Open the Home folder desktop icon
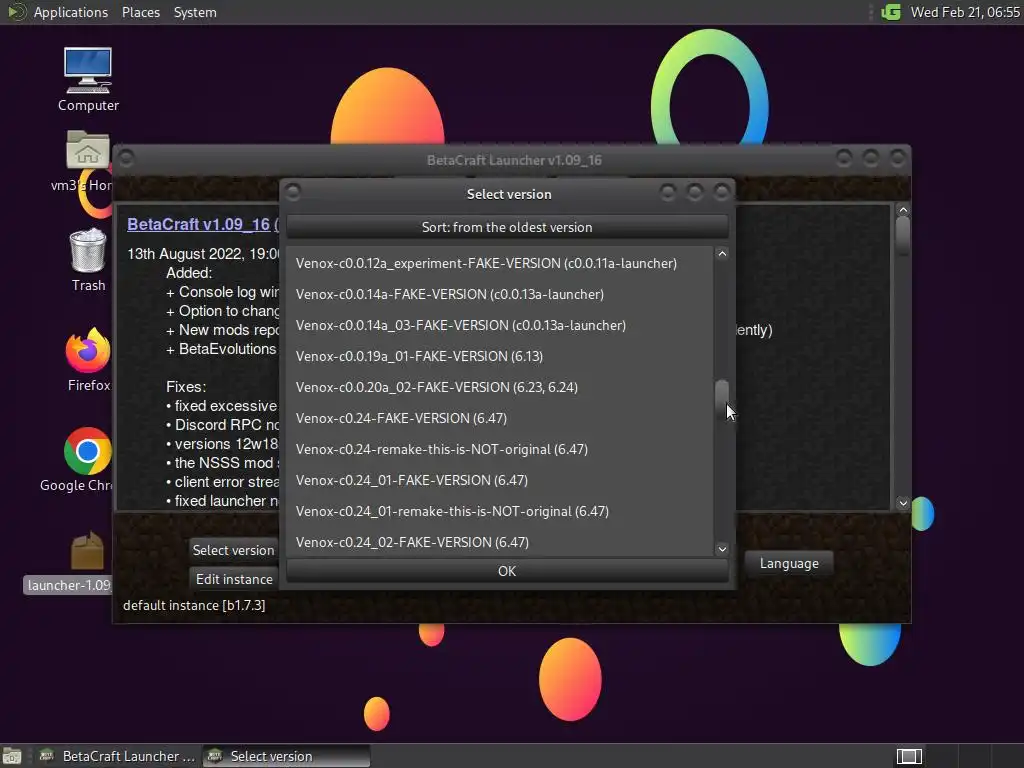The width and height of the screenshot is (1024, 768). click(x=88, y=161)
